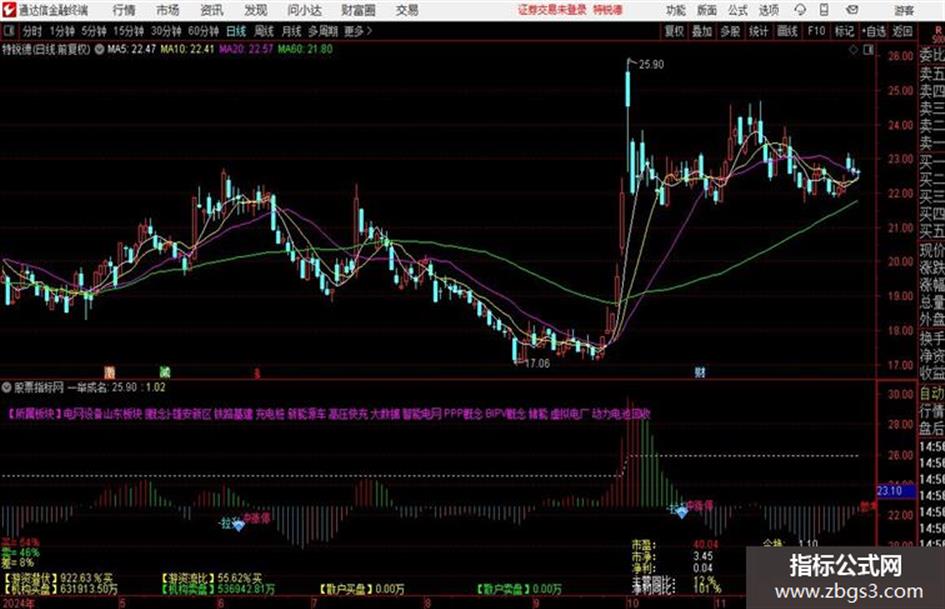
Task: Click 证券交易未登录 login link
Action: [x=552, y=10]
